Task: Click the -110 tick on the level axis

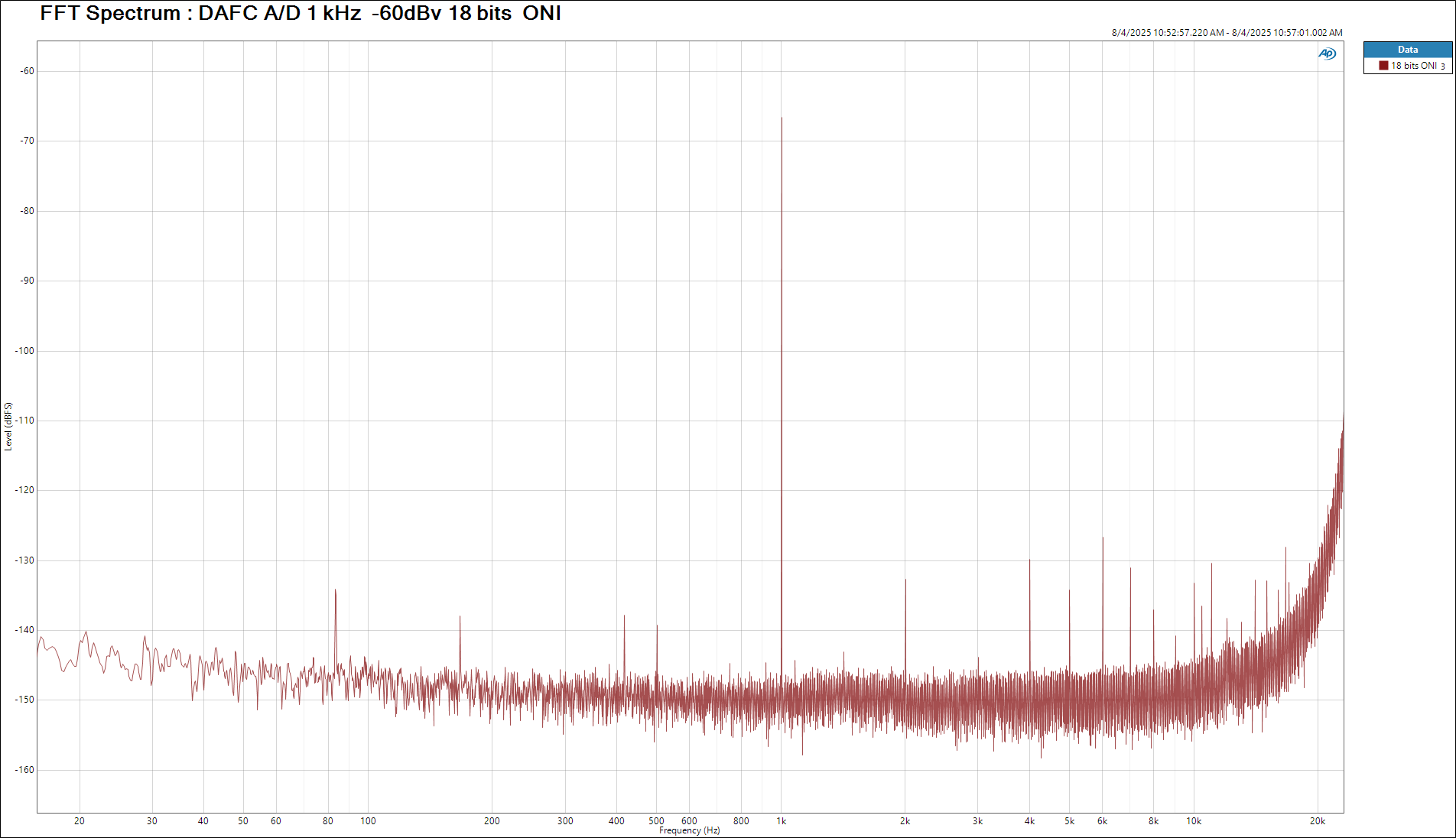Action: point(24,421)
